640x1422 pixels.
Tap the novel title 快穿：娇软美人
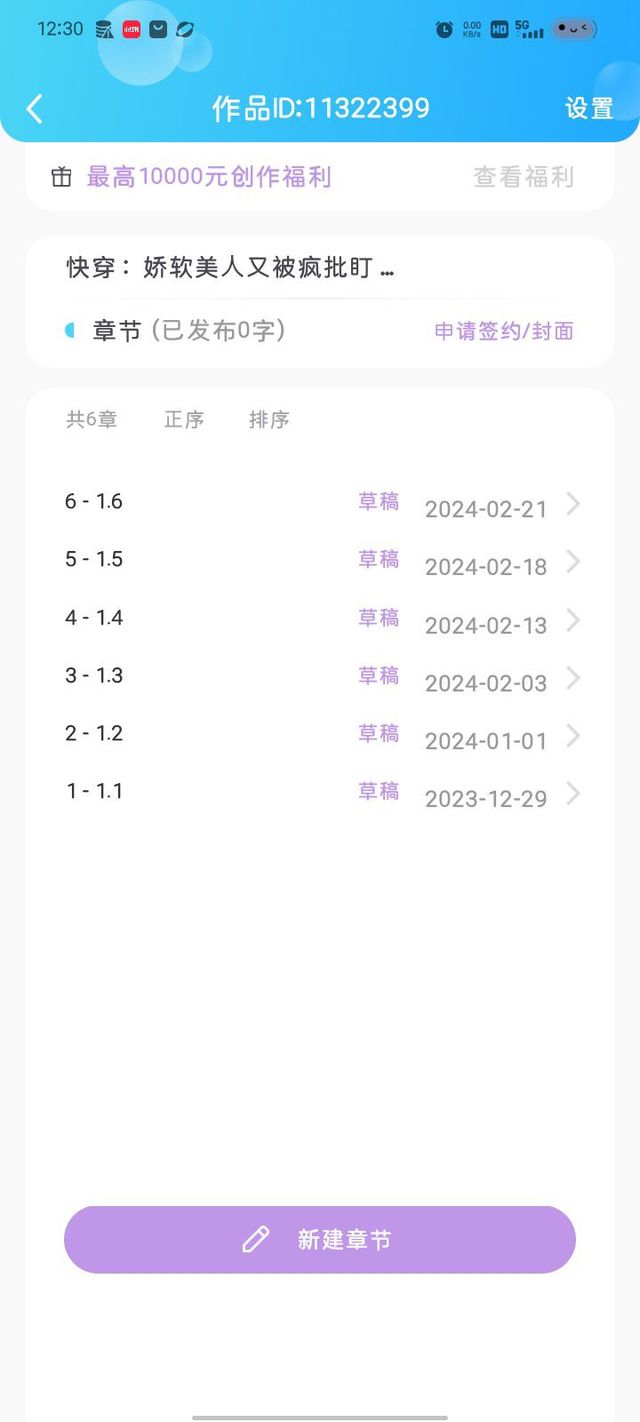pos(230,268)
